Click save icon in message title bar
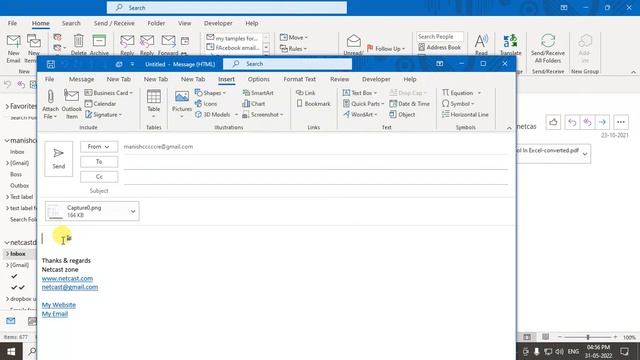Viewport: 640px width, 360px height. pyautogui.click(x=51, y=64)
